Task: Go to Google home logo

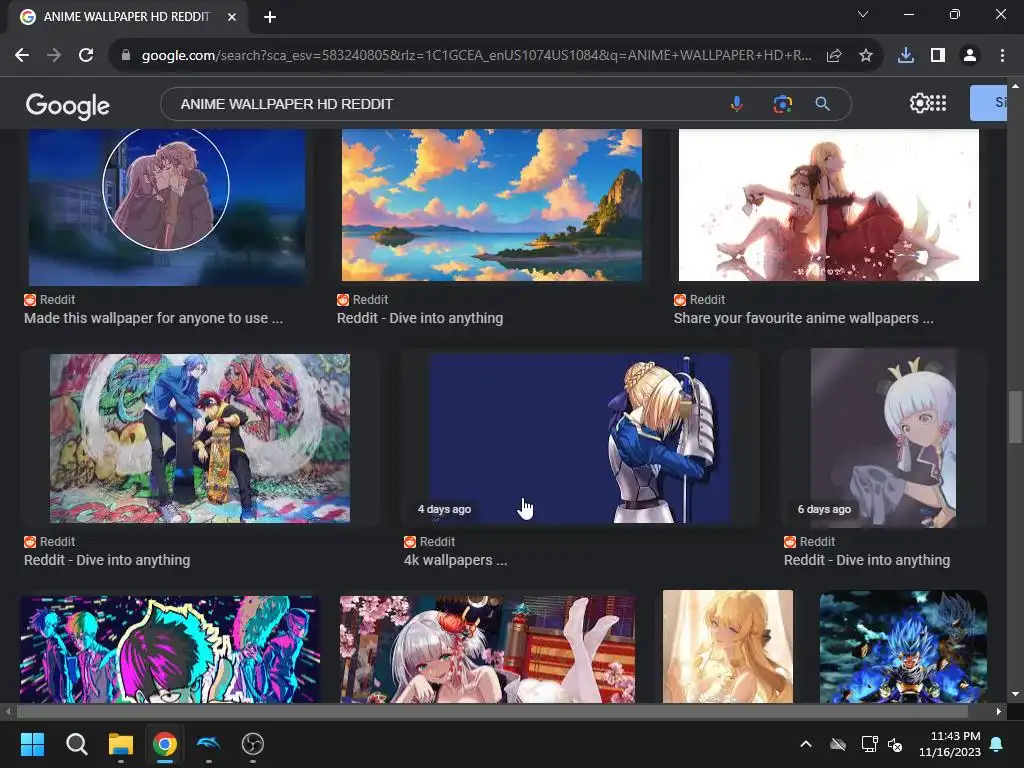Action: pyautogui.click(x=68, y=105)
